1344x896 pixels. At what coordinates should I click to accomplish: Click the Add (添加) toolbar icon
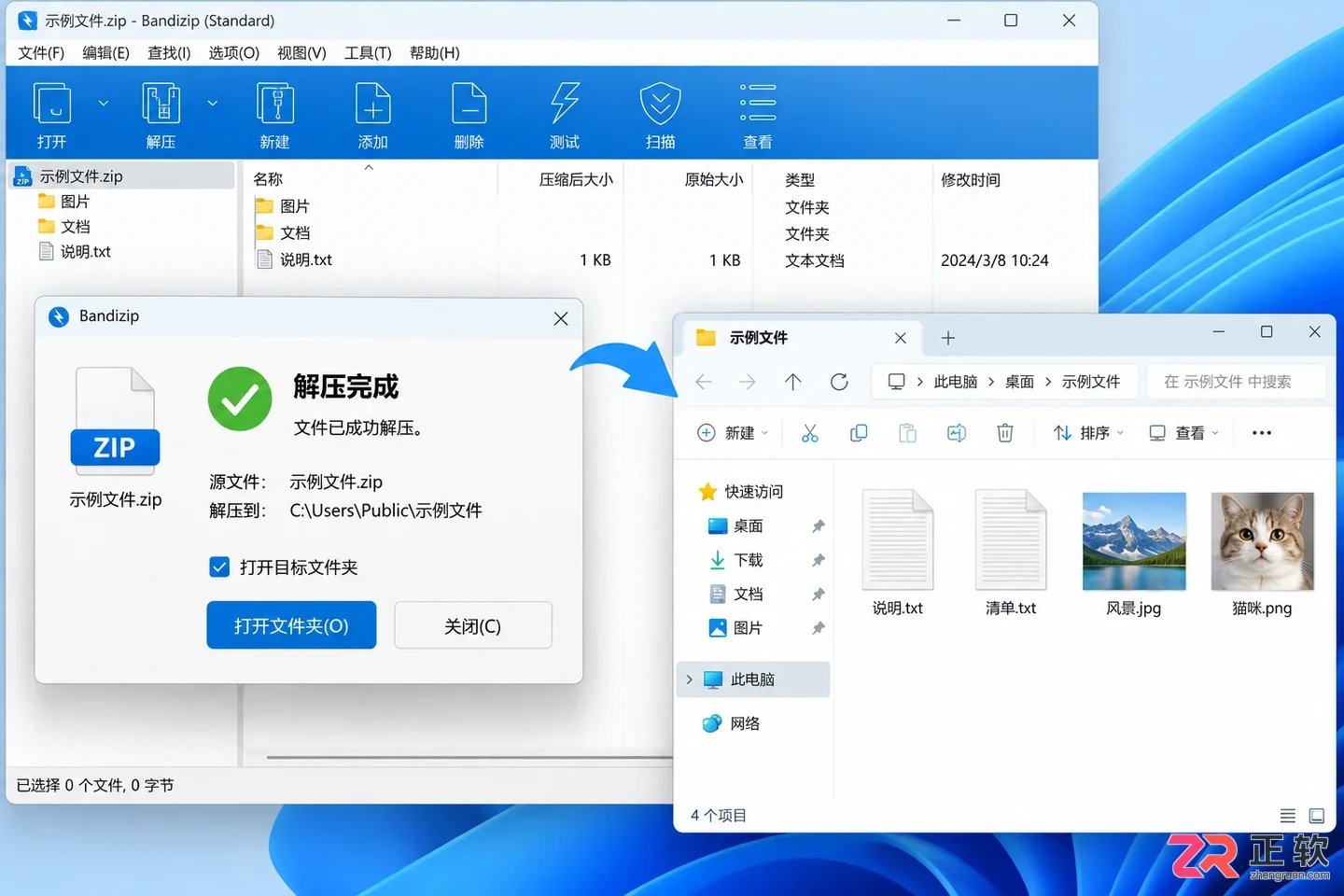[373, 104]
